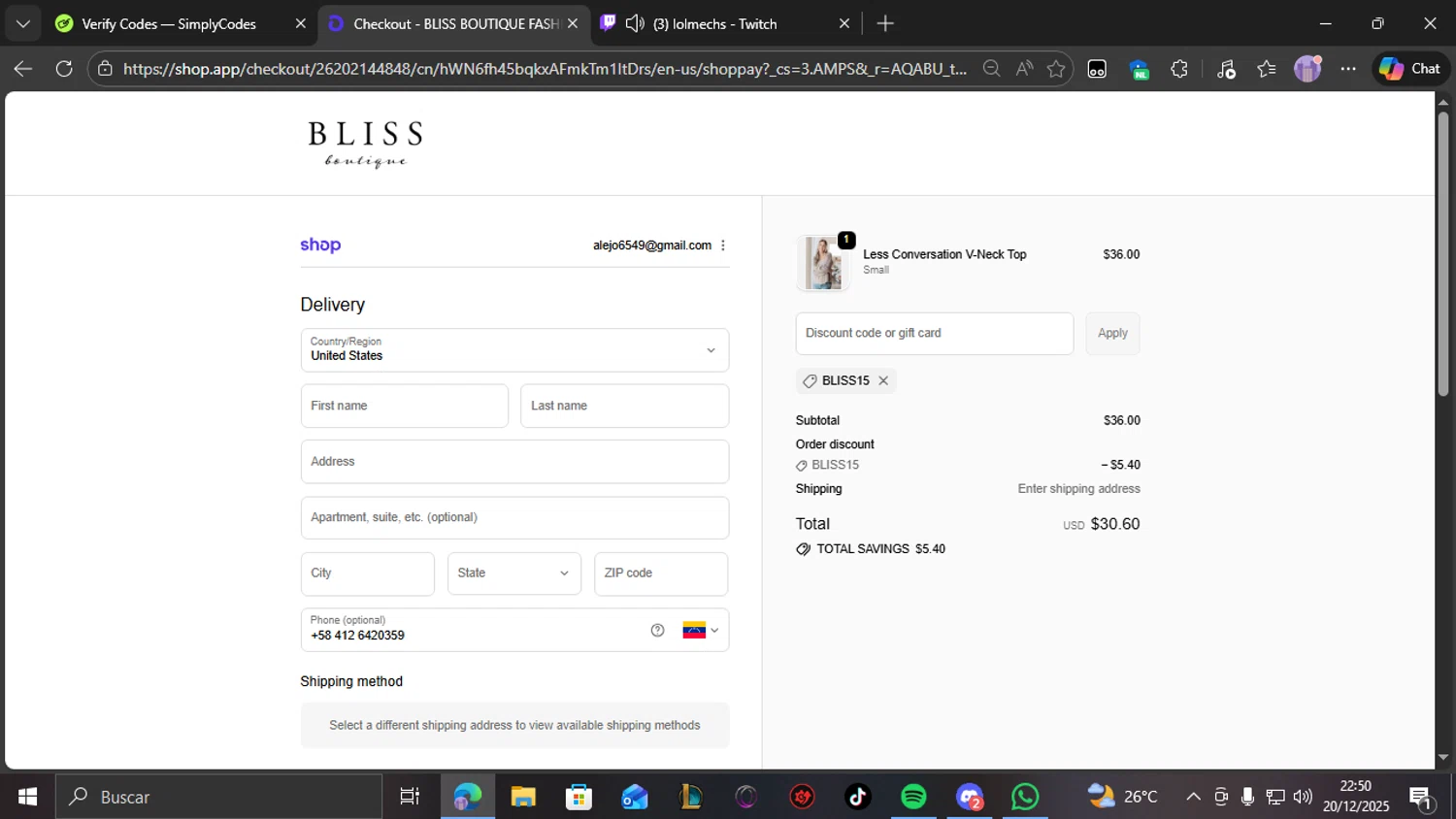Click the BLISS boutique logo

(365, 144)
